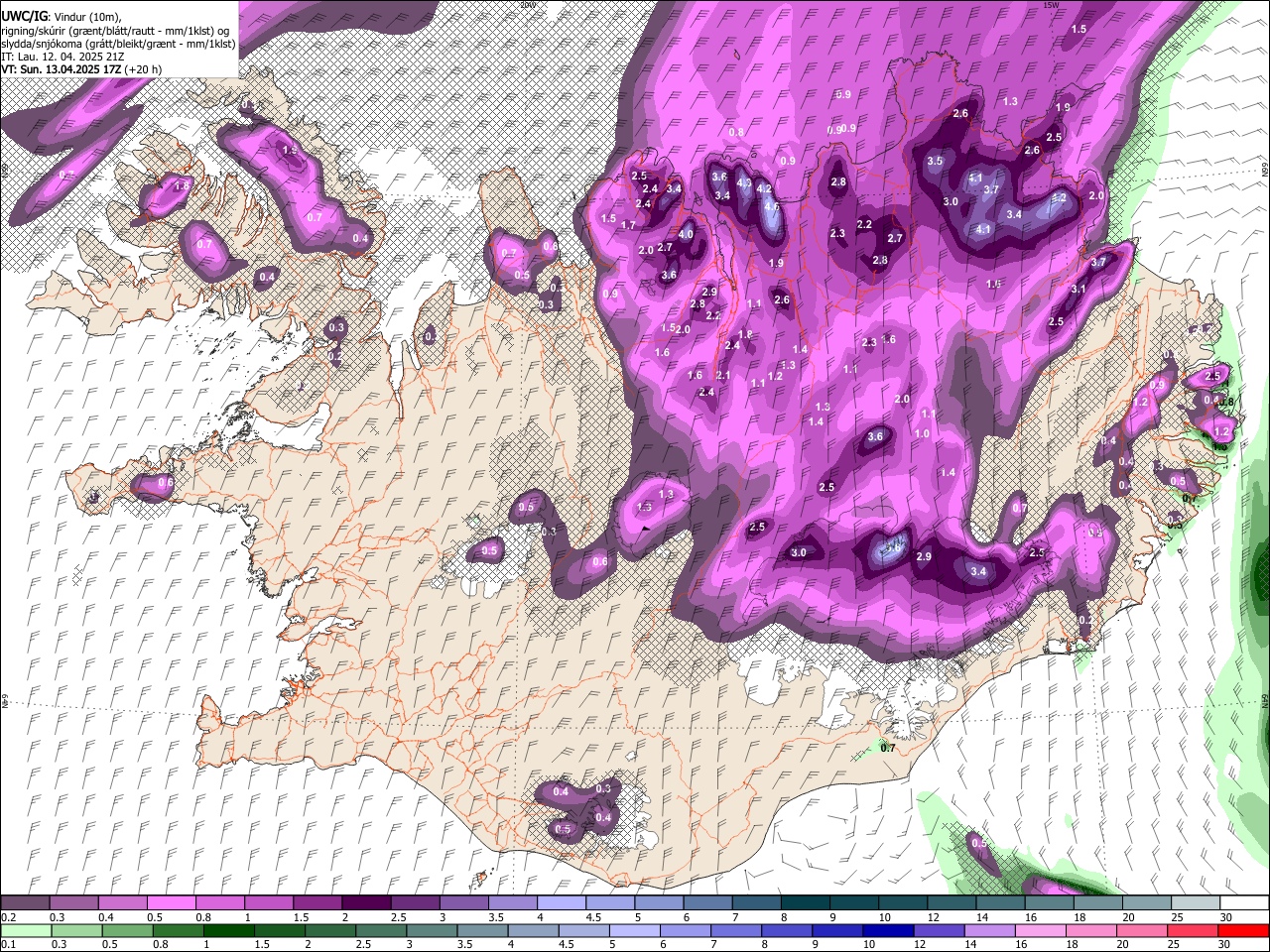Click the 15W longitude label at top
The height and width of the screenshot is (952, 1270).
(1053, 5)
